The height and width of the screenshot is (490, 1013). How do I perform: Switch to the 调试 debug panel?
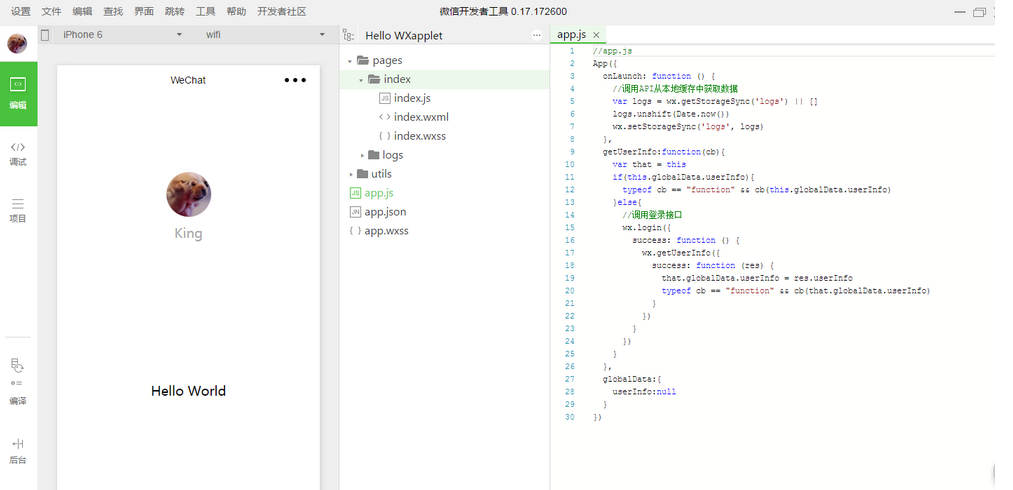18,154
